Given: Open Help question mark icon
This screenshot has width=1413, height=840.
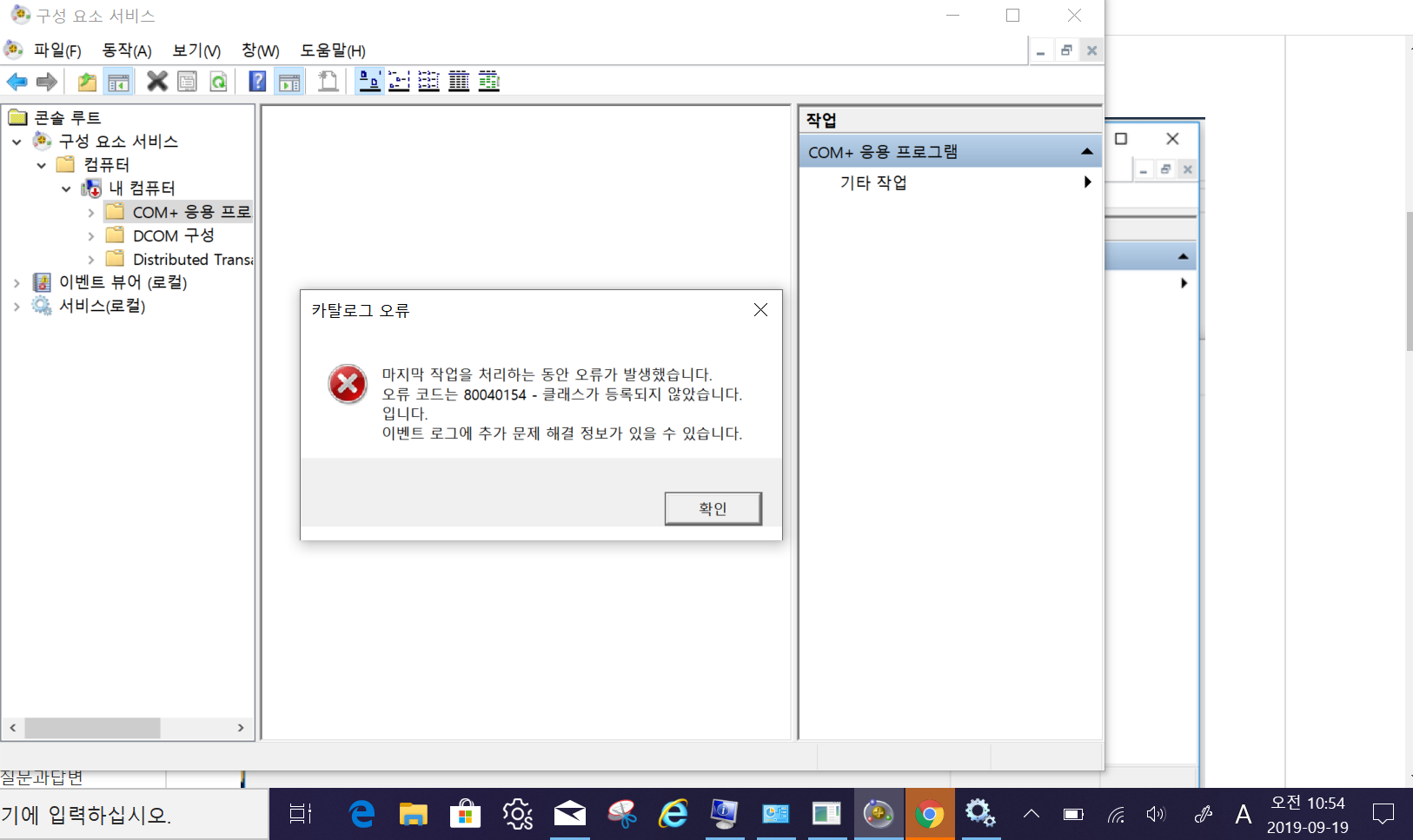Looking at the screenshot, I should (x=257, y=82).
